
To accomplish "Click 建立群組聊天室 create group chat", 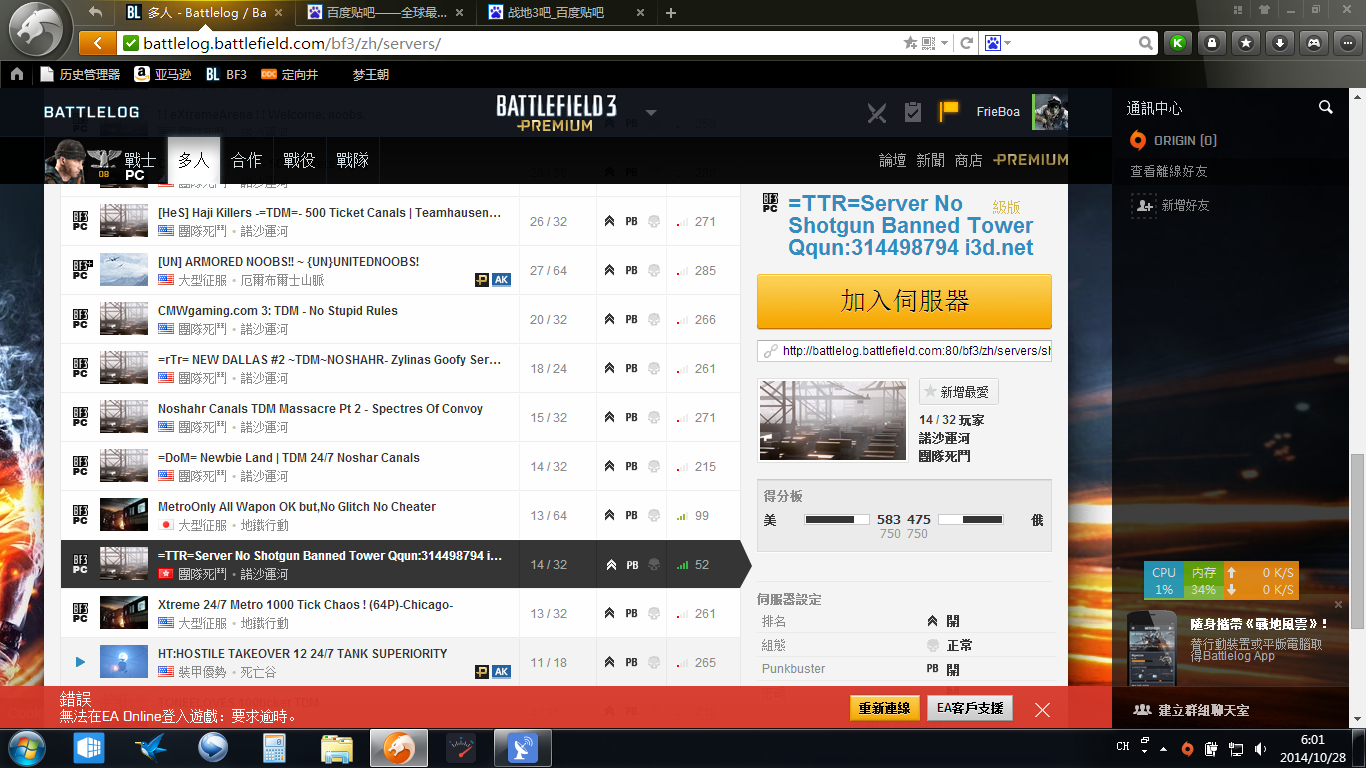I will [x=1191, y=710].
